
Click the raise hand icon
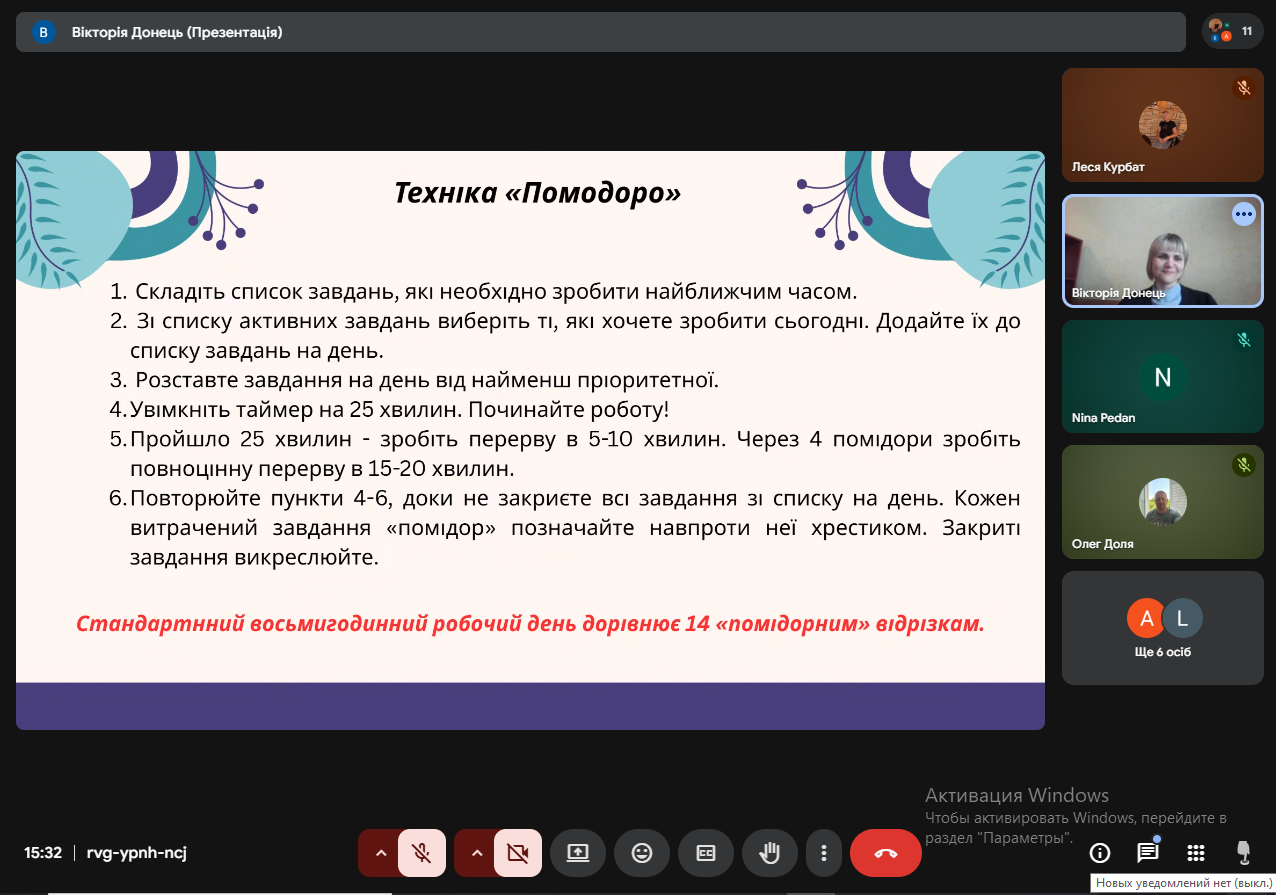pos(769,853)
